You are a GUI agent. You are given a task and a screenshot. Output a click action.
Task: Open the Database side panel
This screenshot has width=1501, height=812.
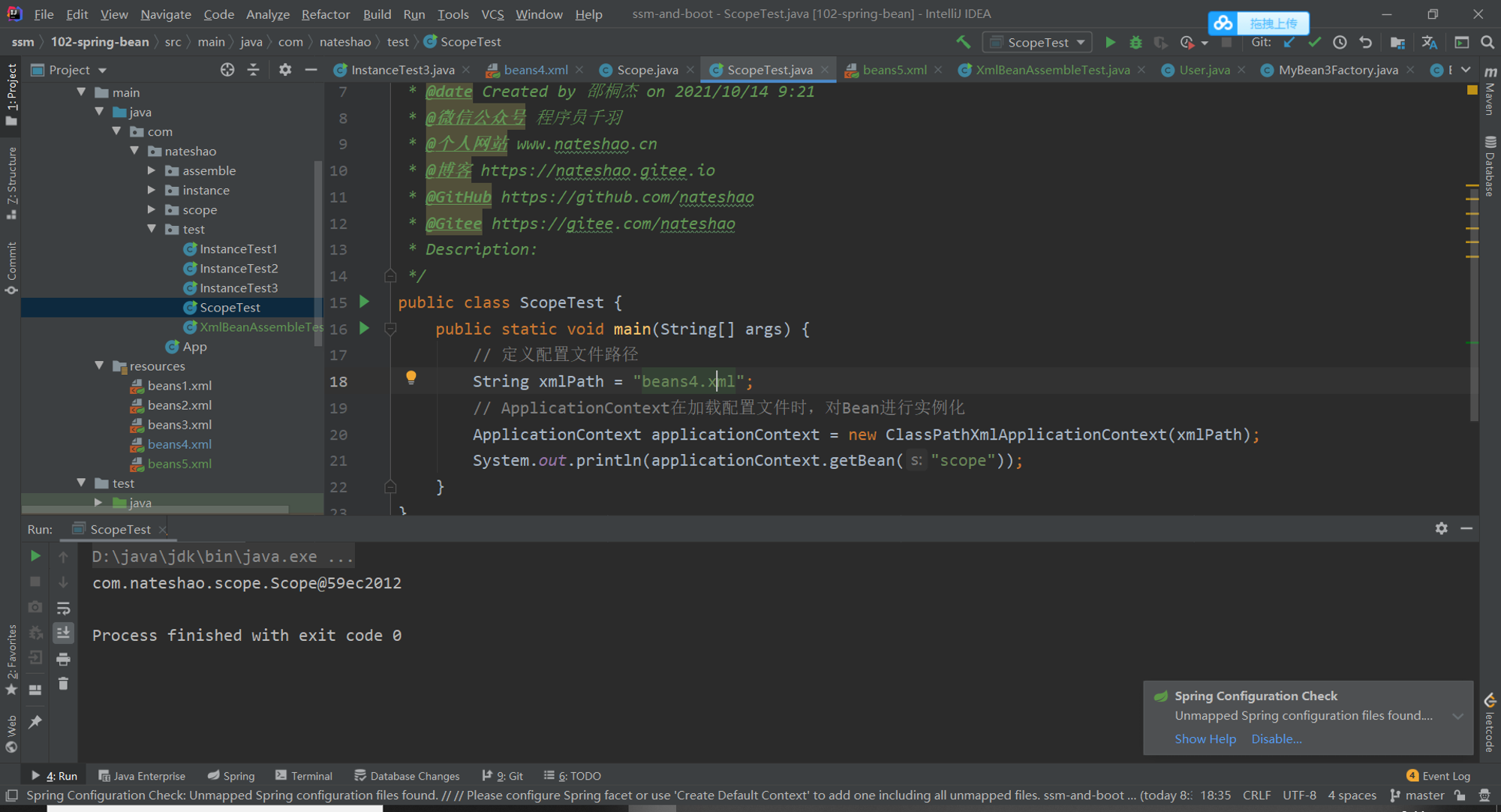pos(1490,166)
